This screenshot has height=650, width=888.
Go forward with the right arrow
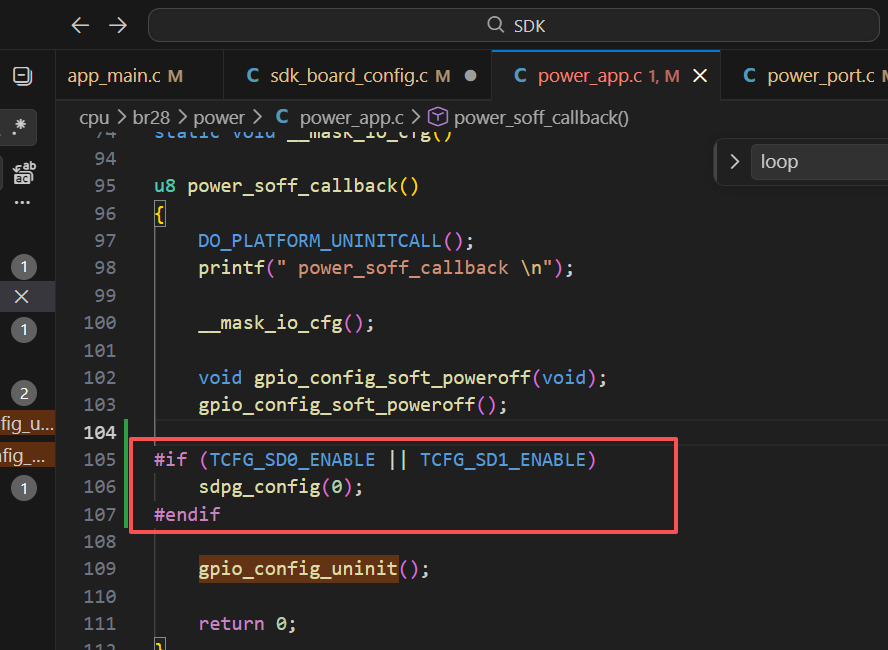(x=118, y=25)
